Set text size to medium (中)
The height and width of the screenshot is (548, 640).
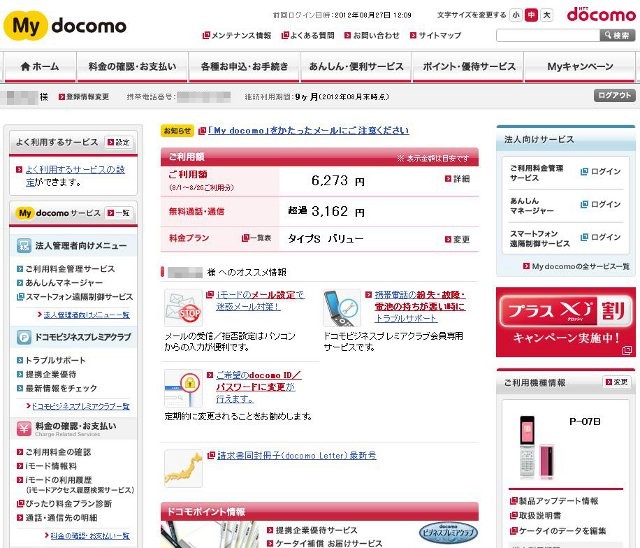531,16
